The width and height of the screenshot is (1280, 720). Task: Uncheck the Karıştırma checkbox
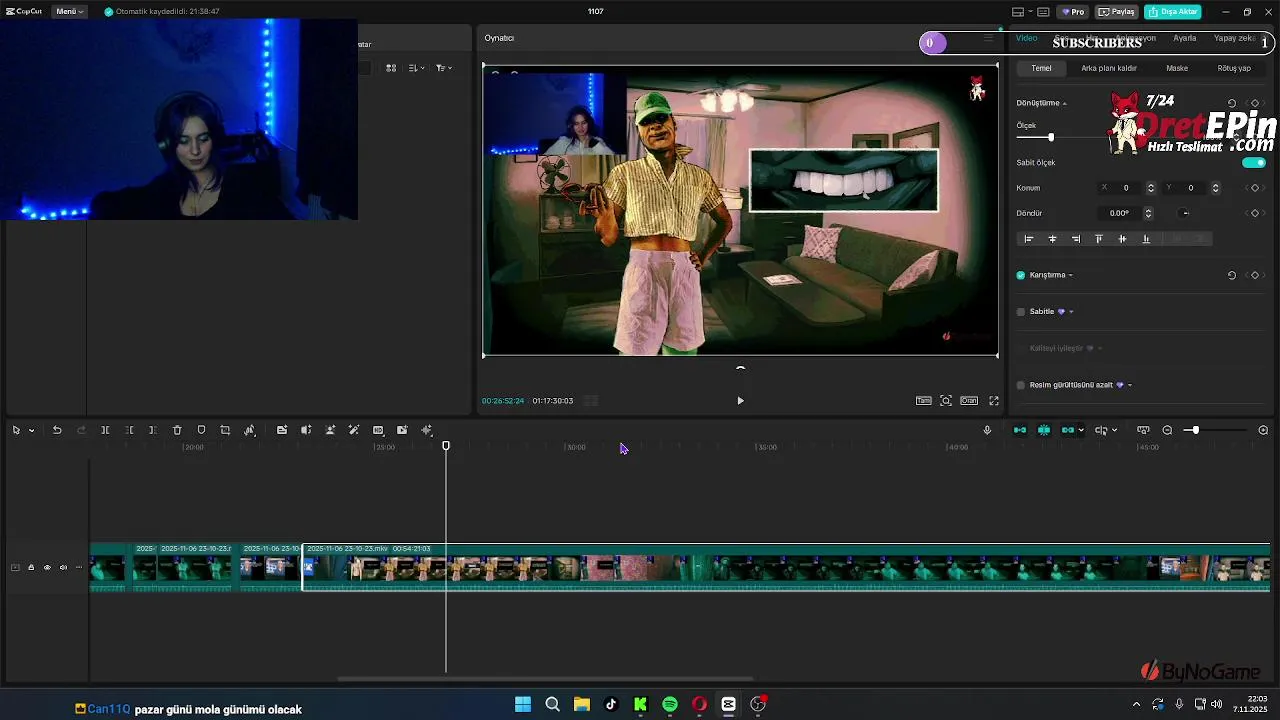[x=1021, y=275]
